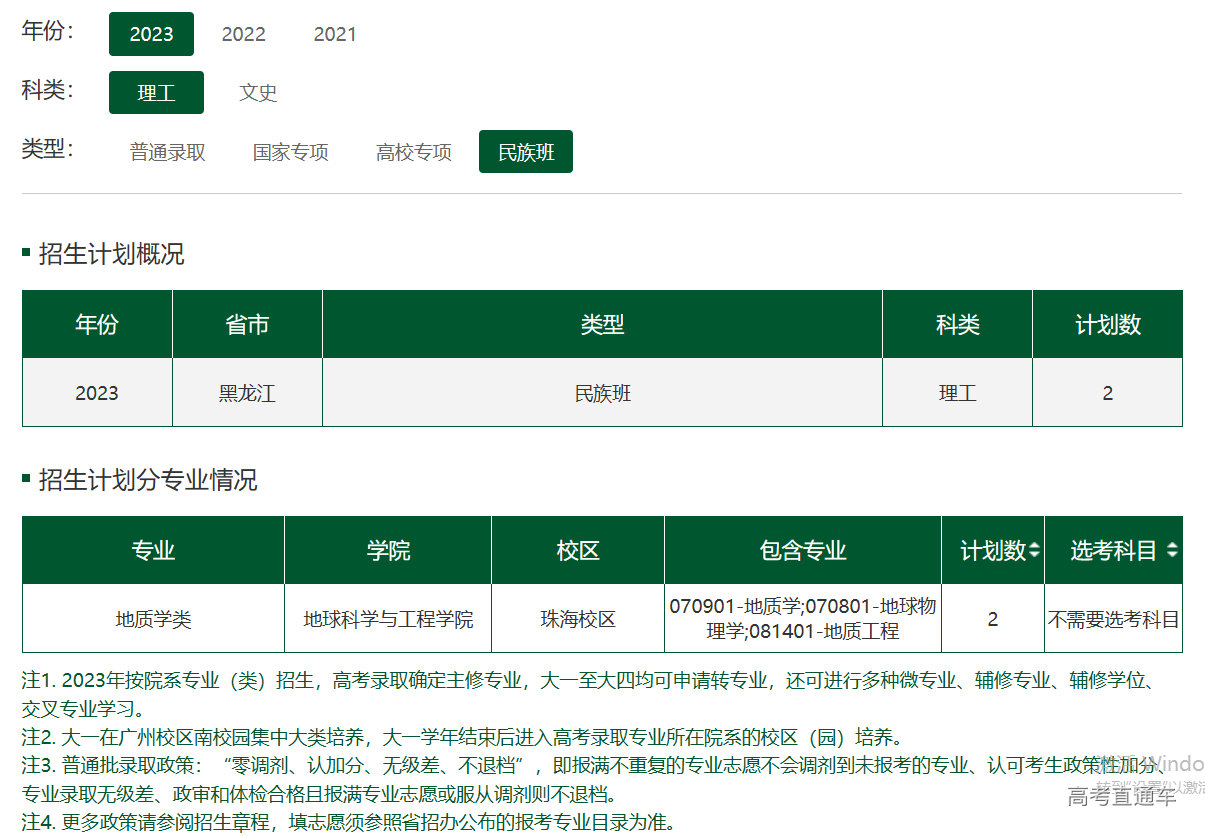Click the 校区 column header
1205x836 pixels.
click(578, 551)
